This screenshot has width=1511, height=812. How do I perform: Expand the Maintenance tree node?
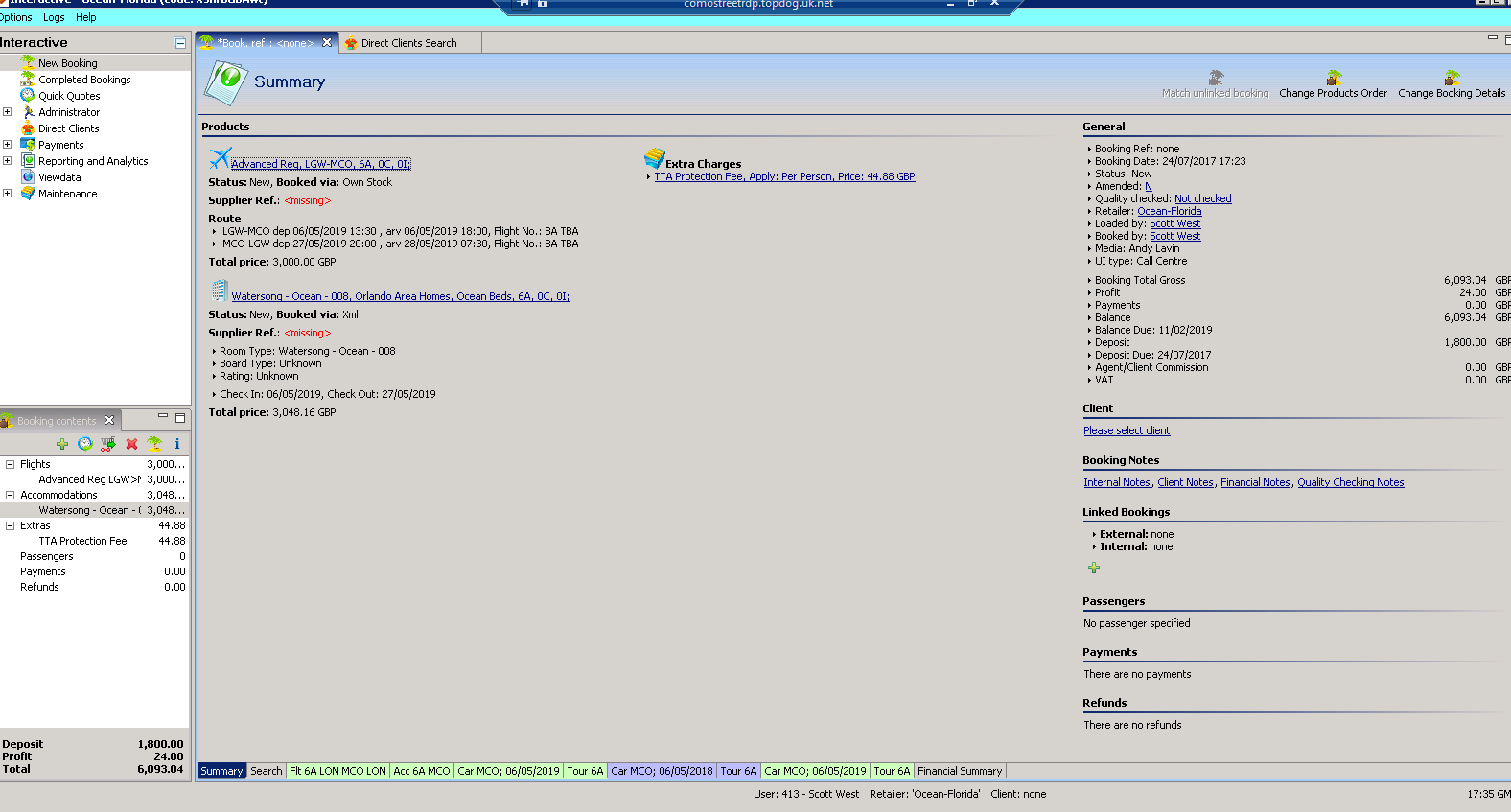point(8,193)
